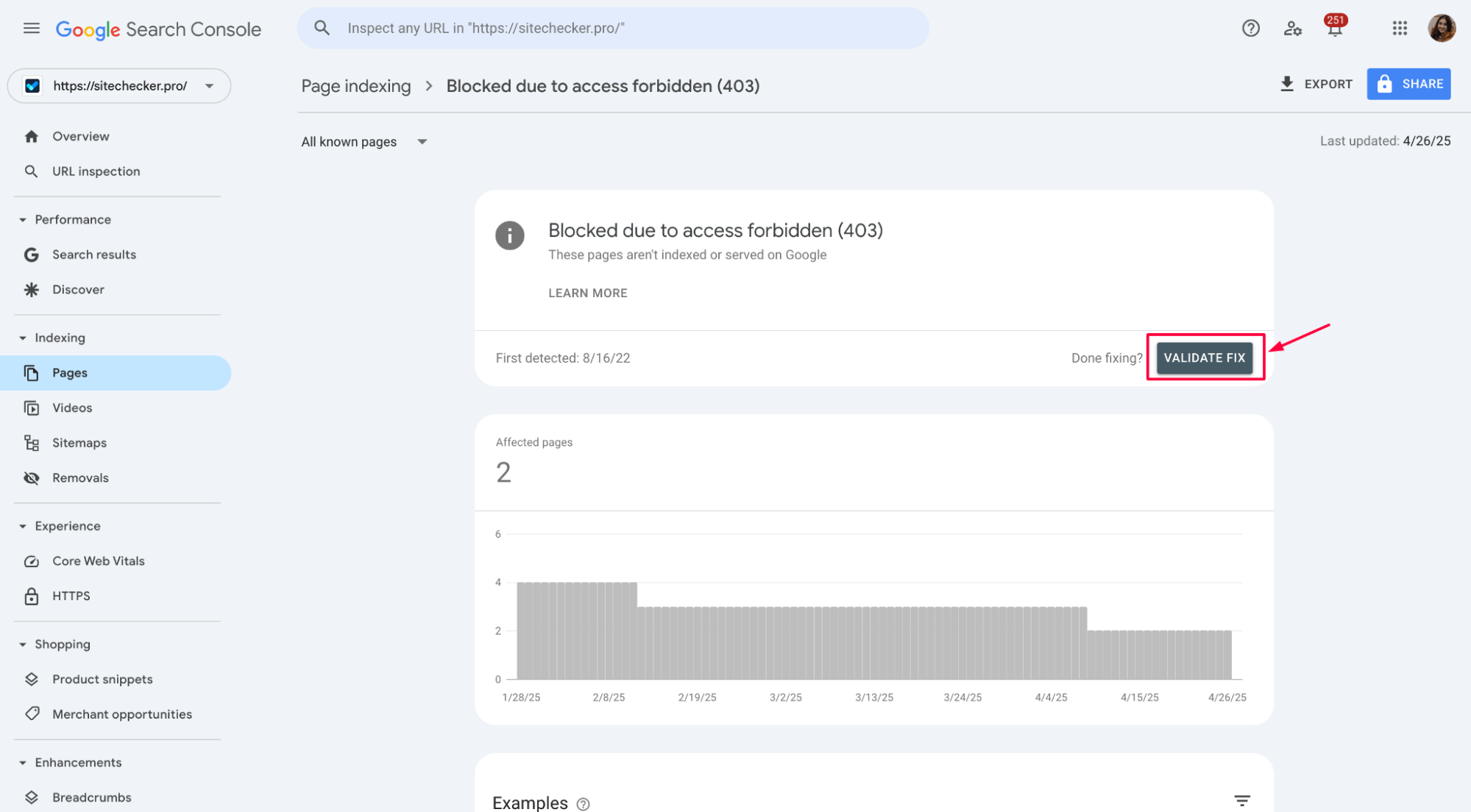Click the Inspect any URL search field
The image size is (1471, 812).
(613, 28)
